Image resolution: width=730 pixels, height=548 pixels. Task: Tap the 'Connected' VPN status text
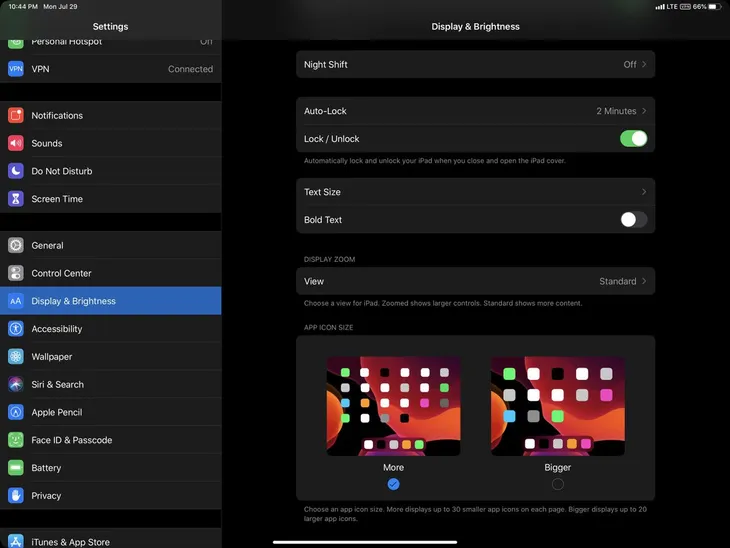[190, 69]
